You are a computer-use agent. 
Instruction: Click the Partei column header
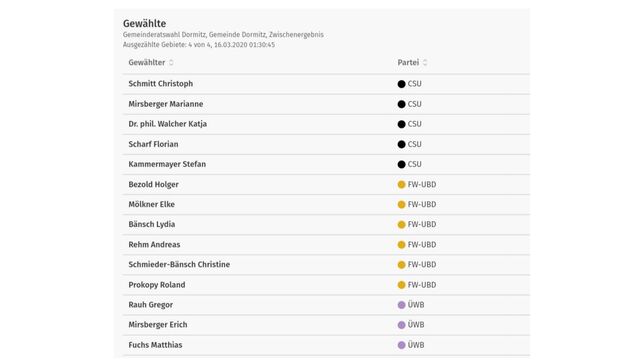point(408,62)
